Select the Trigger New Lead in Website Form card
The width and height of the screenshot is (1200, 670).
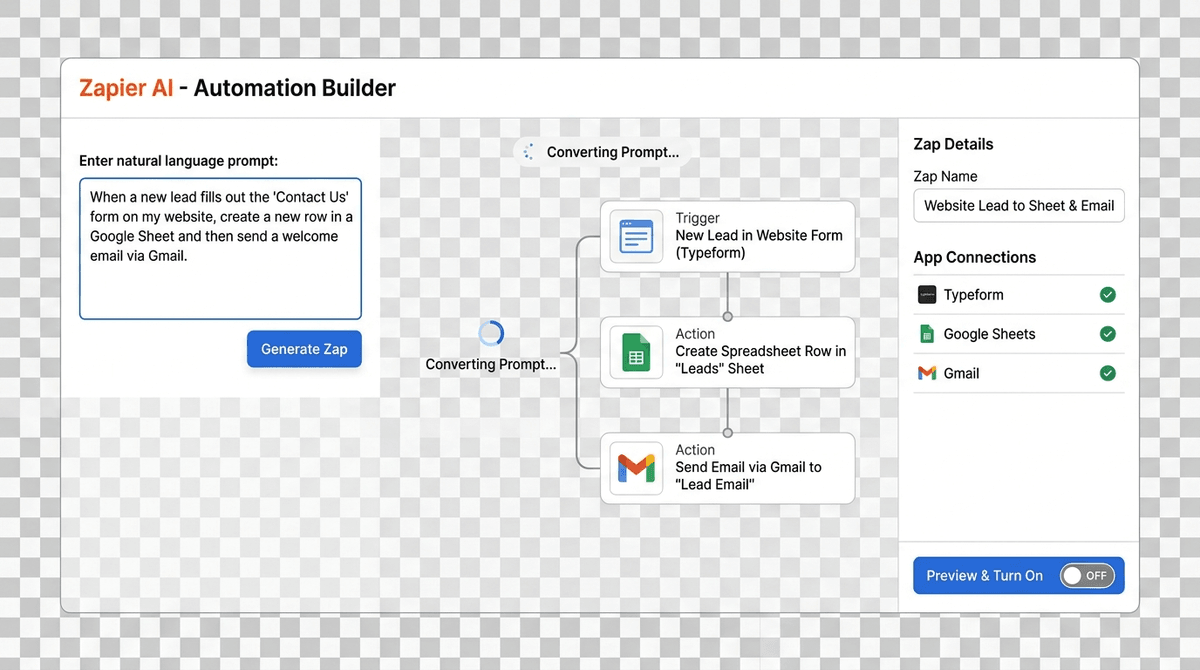coord(758,237)
